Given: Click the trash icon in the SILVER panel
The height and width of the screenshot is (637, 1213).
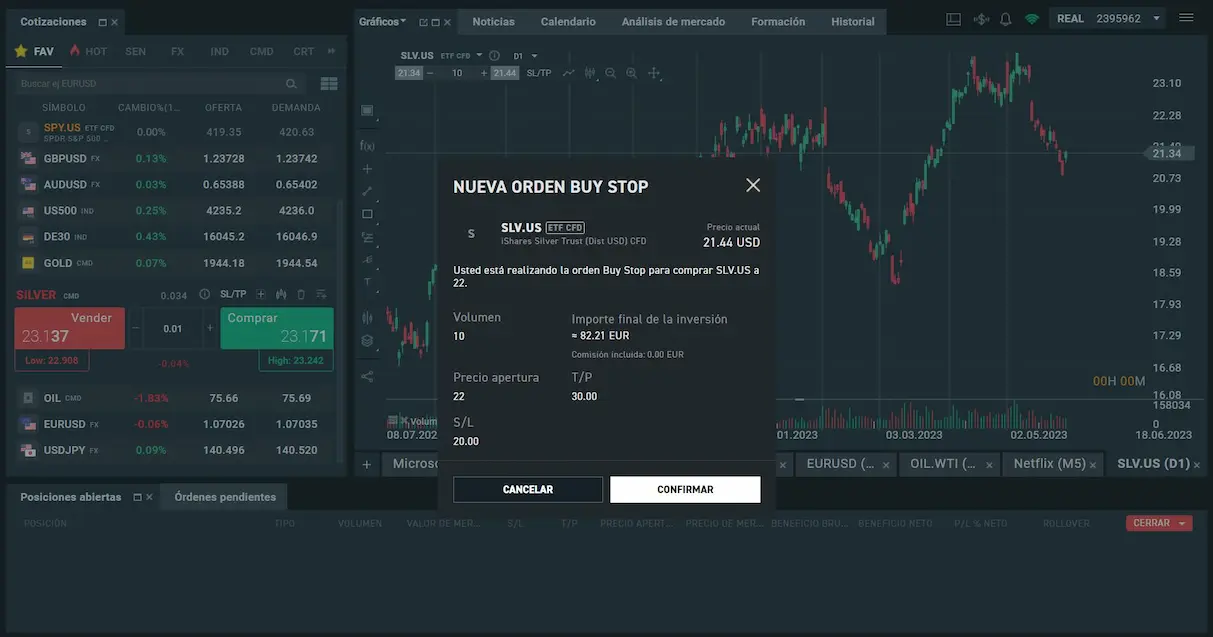Looking at the screenshot, I should pyautogui.click(x=300, y=294).
